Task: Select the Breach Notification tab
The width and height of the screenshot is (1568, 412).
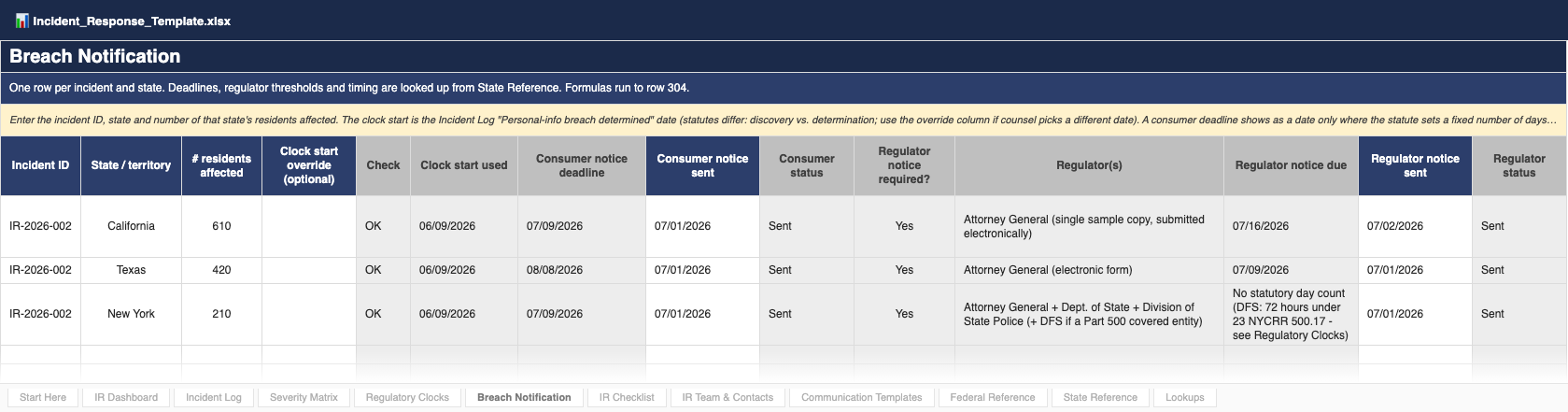Action: pos(524,397)
